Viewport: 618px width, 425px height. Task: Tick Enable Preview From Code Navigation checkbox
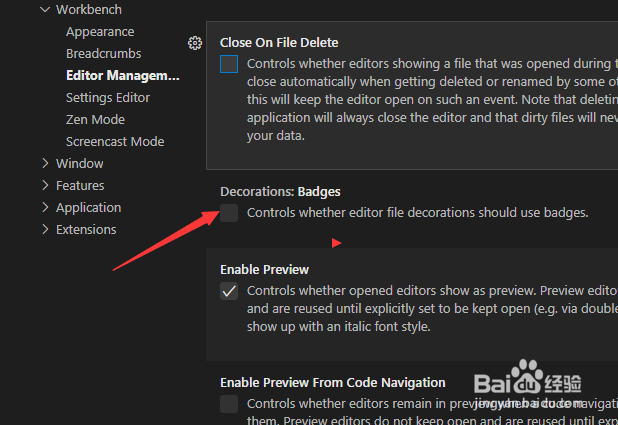click(x=229, y=404)
